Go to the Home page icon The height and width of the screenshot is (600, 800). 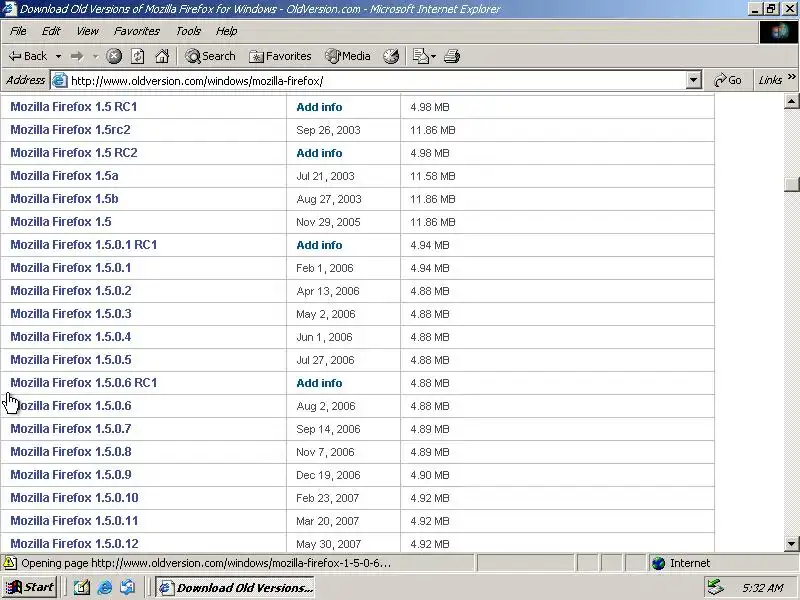(x=162, y=56)
